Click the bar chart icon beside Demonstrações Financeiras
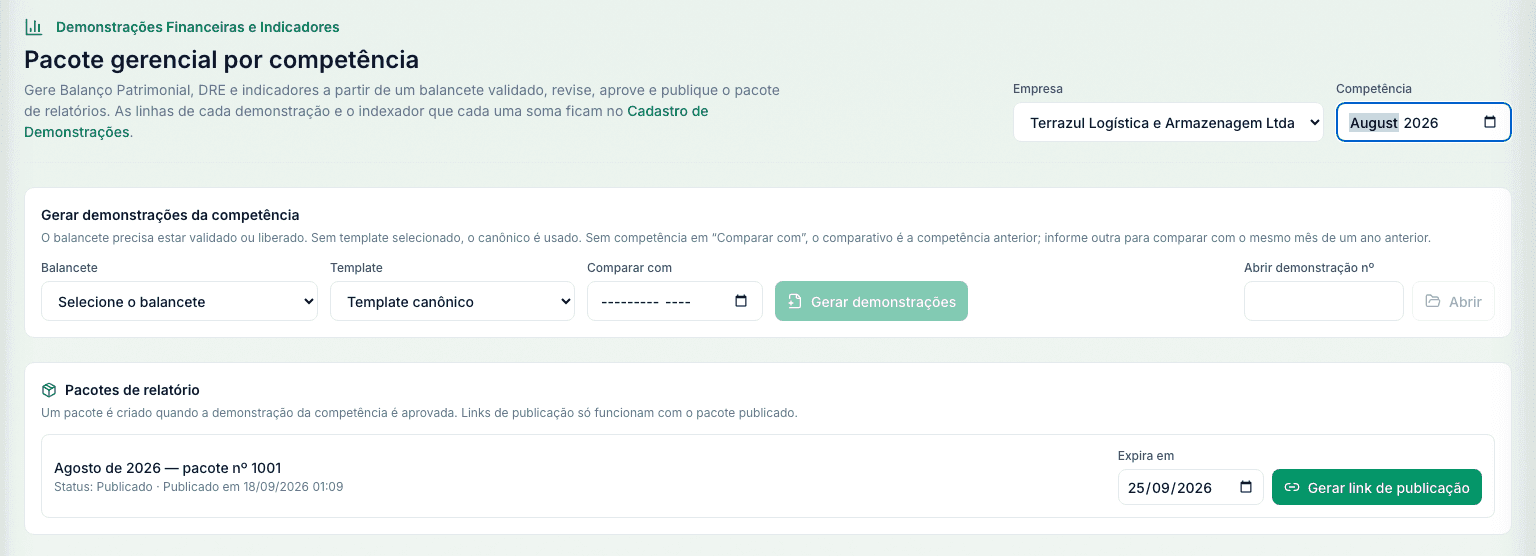The width and height of the screenshot is (1536, 556). click(33, 27)
